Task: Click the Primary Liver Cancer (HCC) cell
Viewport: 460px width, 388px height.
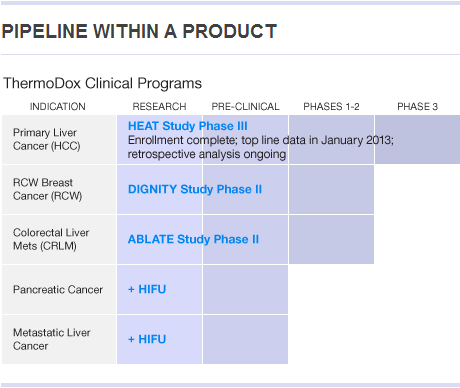Action: (x=59, y=139)
